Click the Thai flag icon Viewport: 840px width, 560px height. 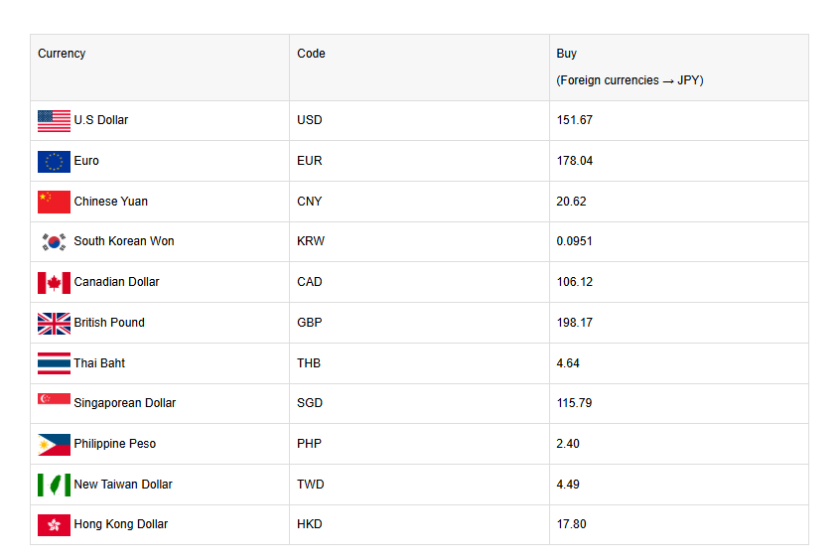pyautogui.click(x=54, y=364)
